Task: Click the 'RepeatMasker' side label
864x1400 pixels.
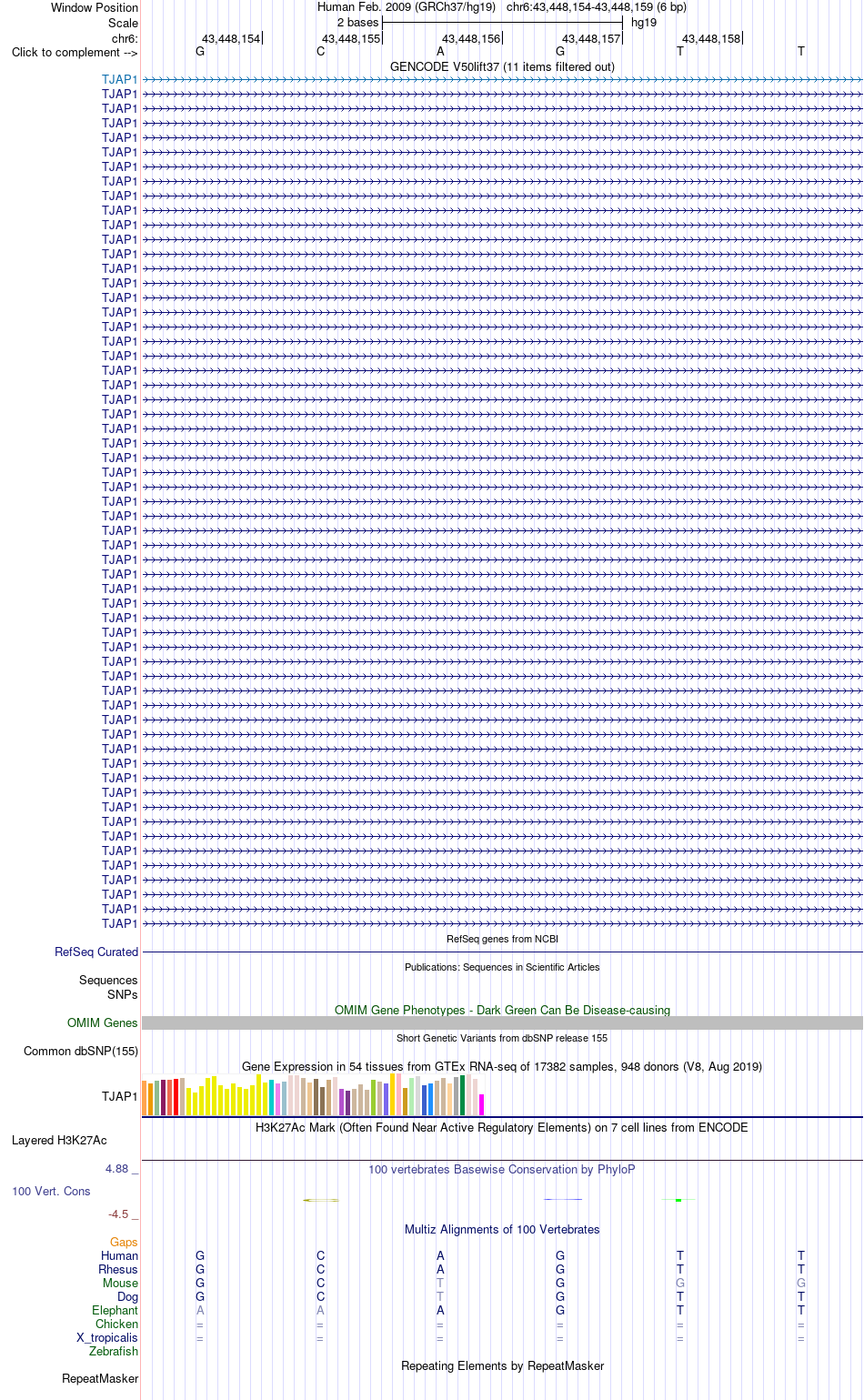Action: point(100,1378)
